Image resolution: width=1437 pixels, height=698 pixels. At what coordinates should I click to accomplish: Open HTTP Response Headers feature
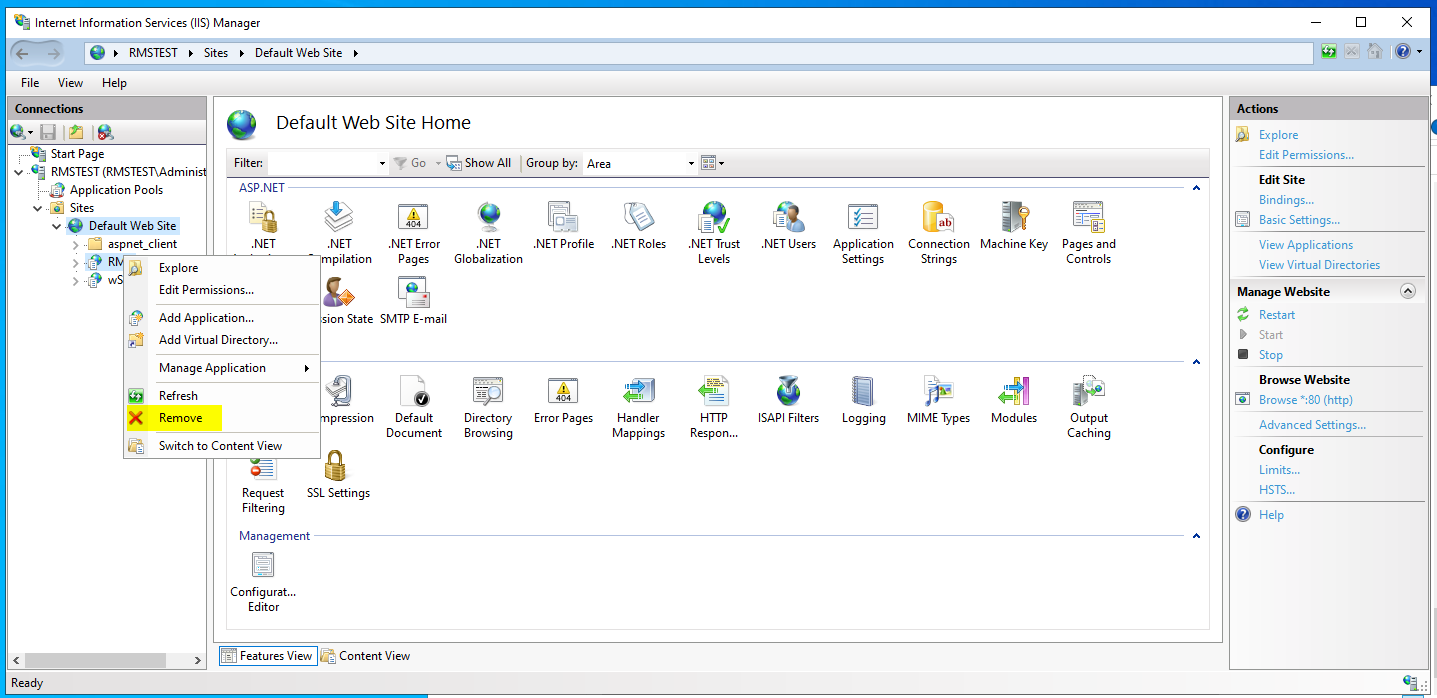point(714,407)
